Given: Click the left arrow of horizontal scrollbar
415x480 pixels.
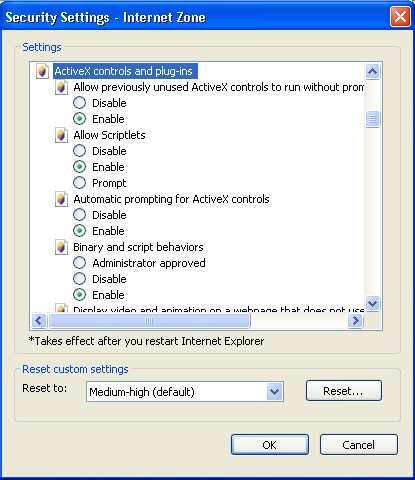Looking at the screenshot, I should pos(39,321).
